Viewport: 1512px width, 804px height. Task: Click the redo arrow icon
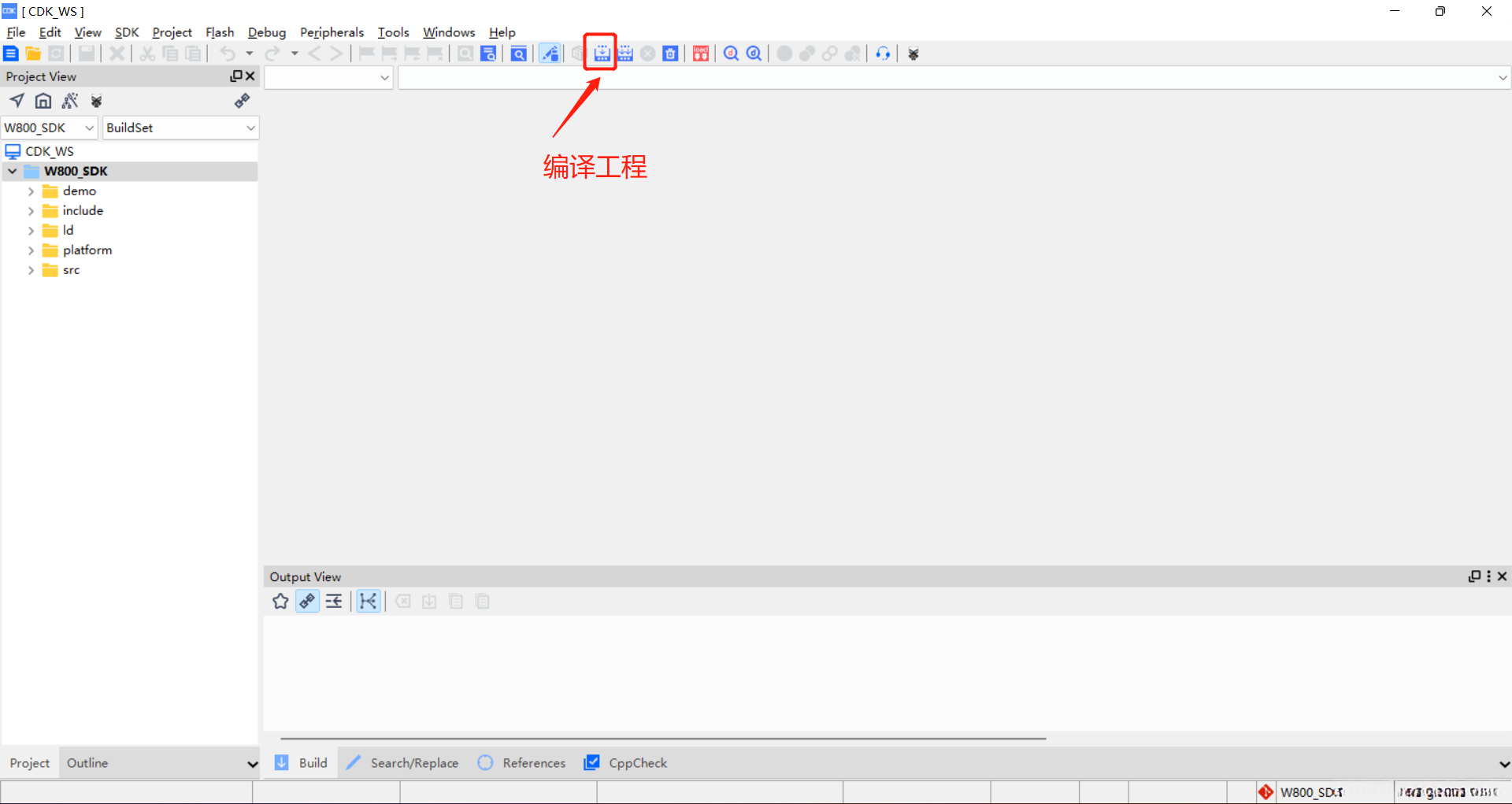272,54
